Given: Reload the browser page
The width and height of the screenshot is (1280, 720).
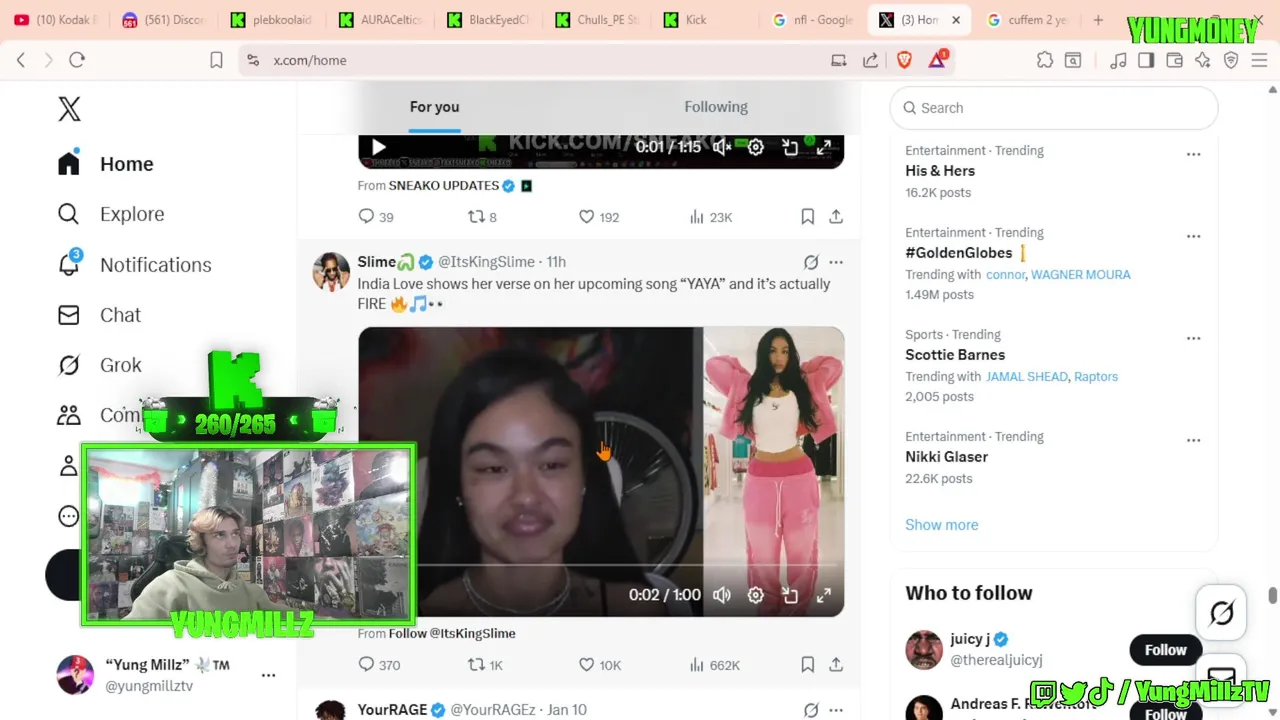Looking at the screenshot, I should 77,60.
